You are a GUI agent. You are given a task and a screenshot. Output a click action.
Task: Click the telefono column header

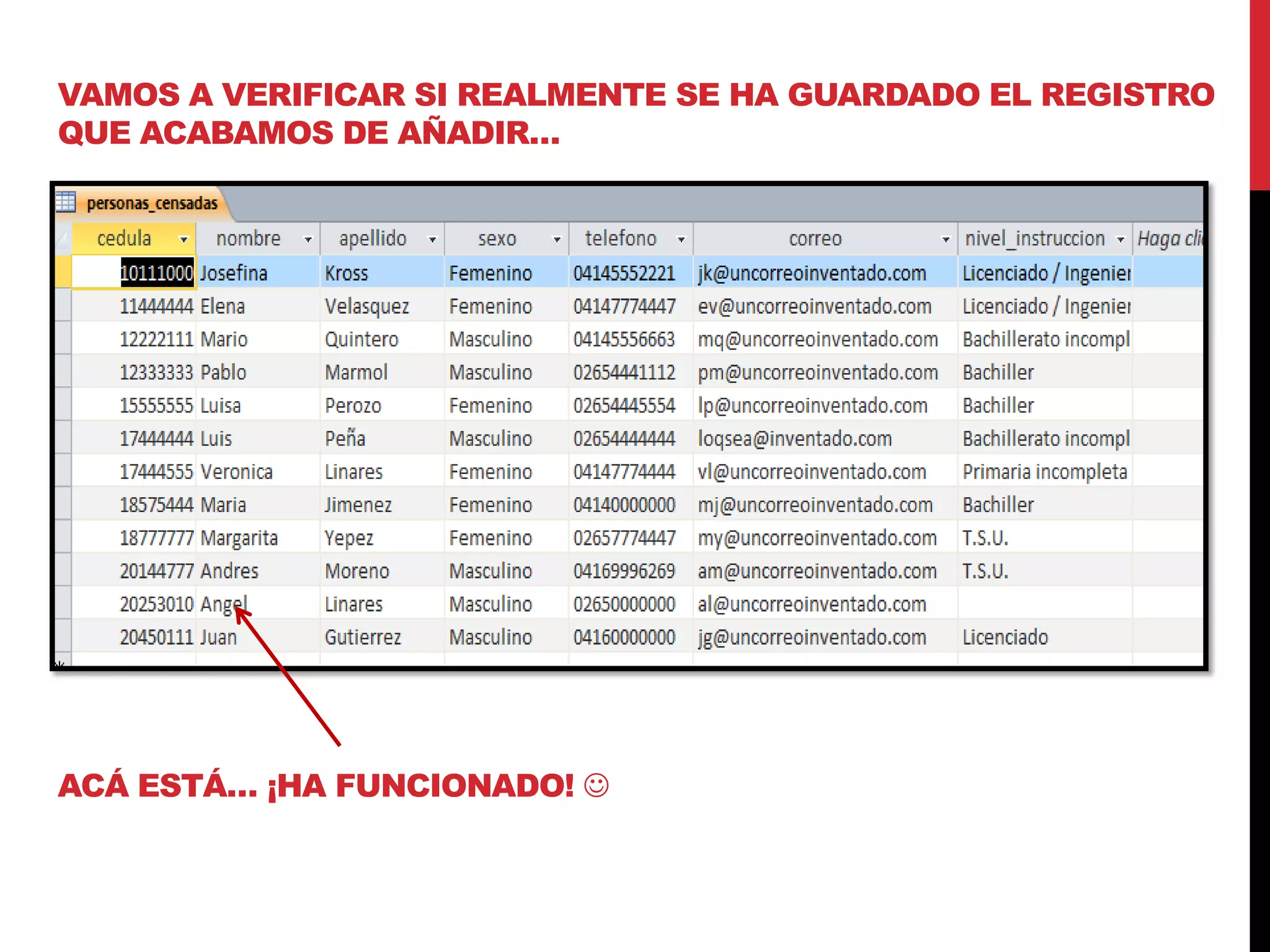pos(631,239)
